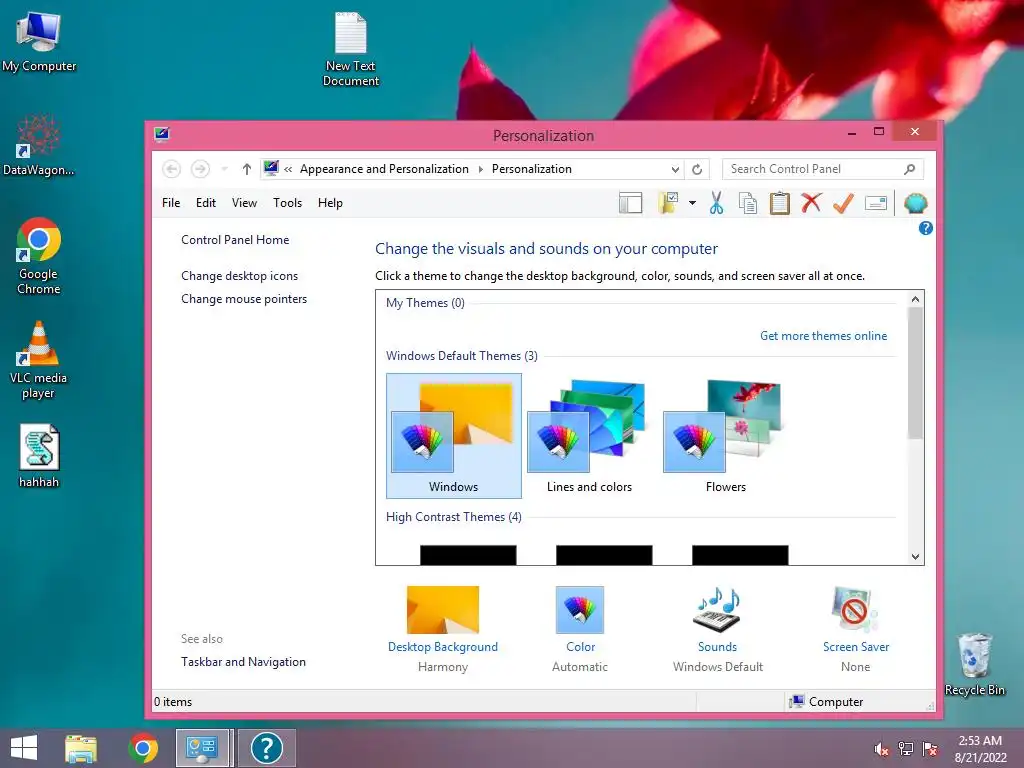This screenshot has width=1024, height=768.
Task: Click the Back navigation arrow
Action: [x=172, y=169]
